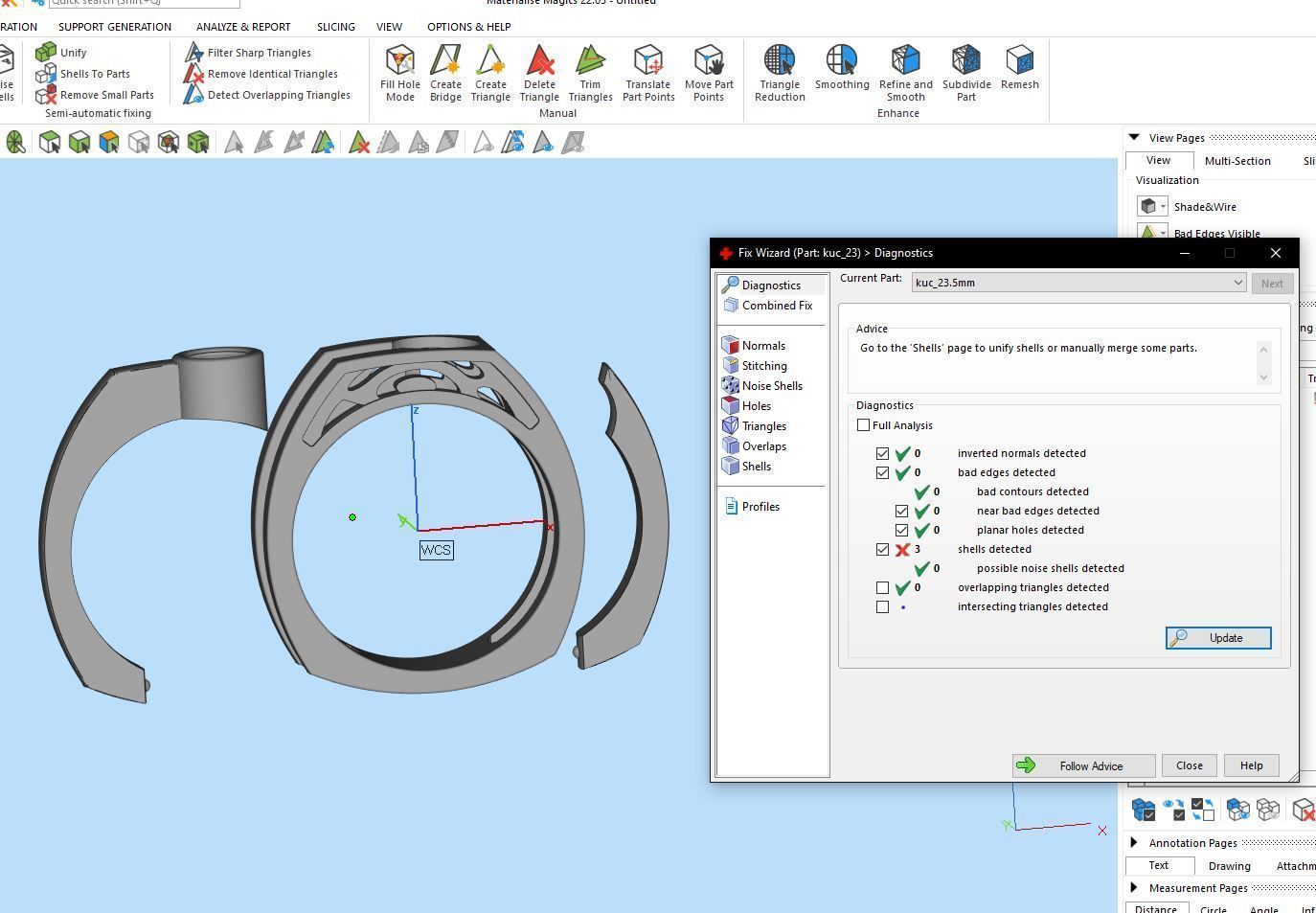The image size is (1316, 913).
Task: Apply Filter Sharp Triangles
Action: [x=248, y=53]
